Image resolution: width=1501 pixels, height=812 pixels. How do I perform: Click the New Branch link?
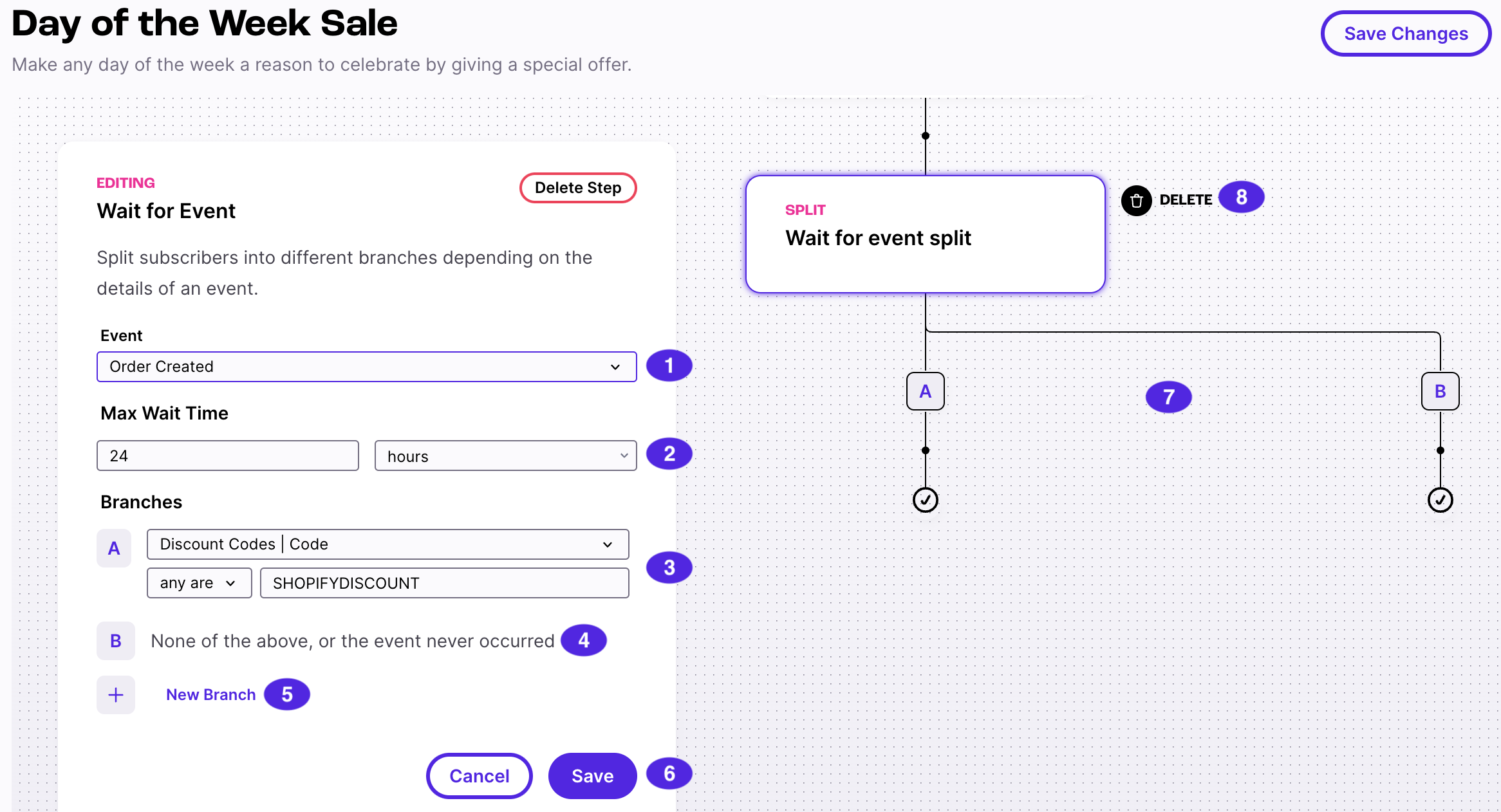pyautogui.click(x=210, y=694)
